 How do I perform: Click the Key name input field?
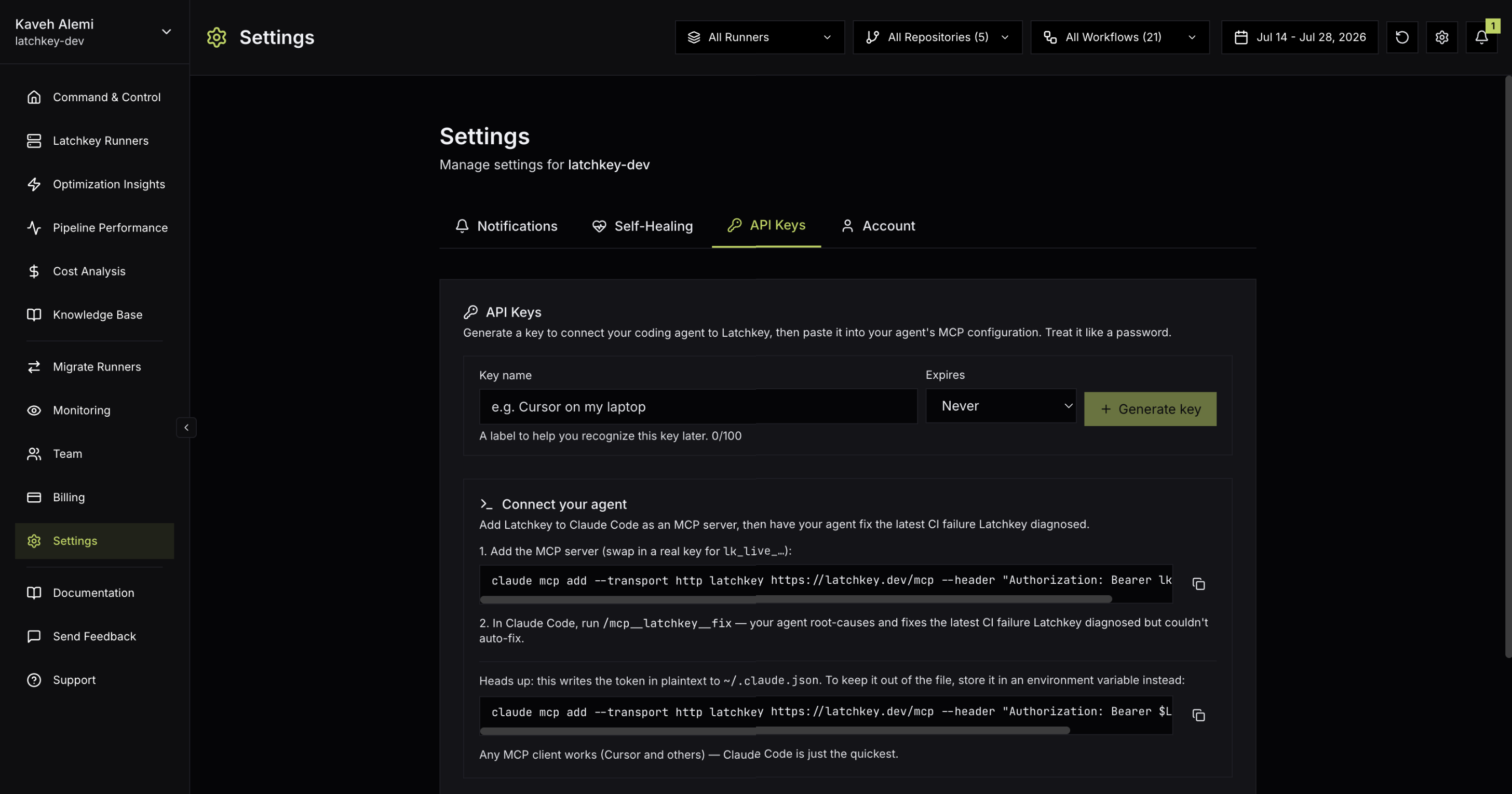[x=698, y=406]
